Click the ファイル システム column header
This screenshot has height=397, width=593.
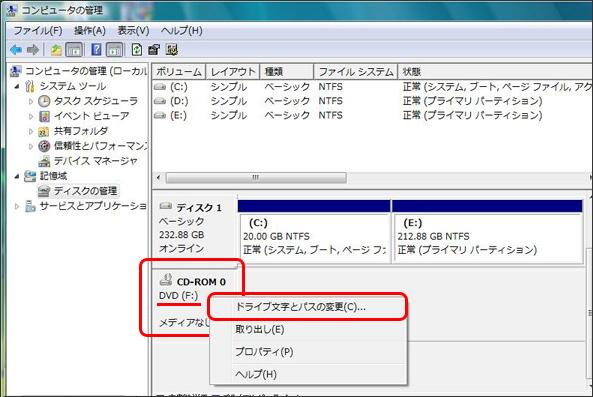(355, 71)
